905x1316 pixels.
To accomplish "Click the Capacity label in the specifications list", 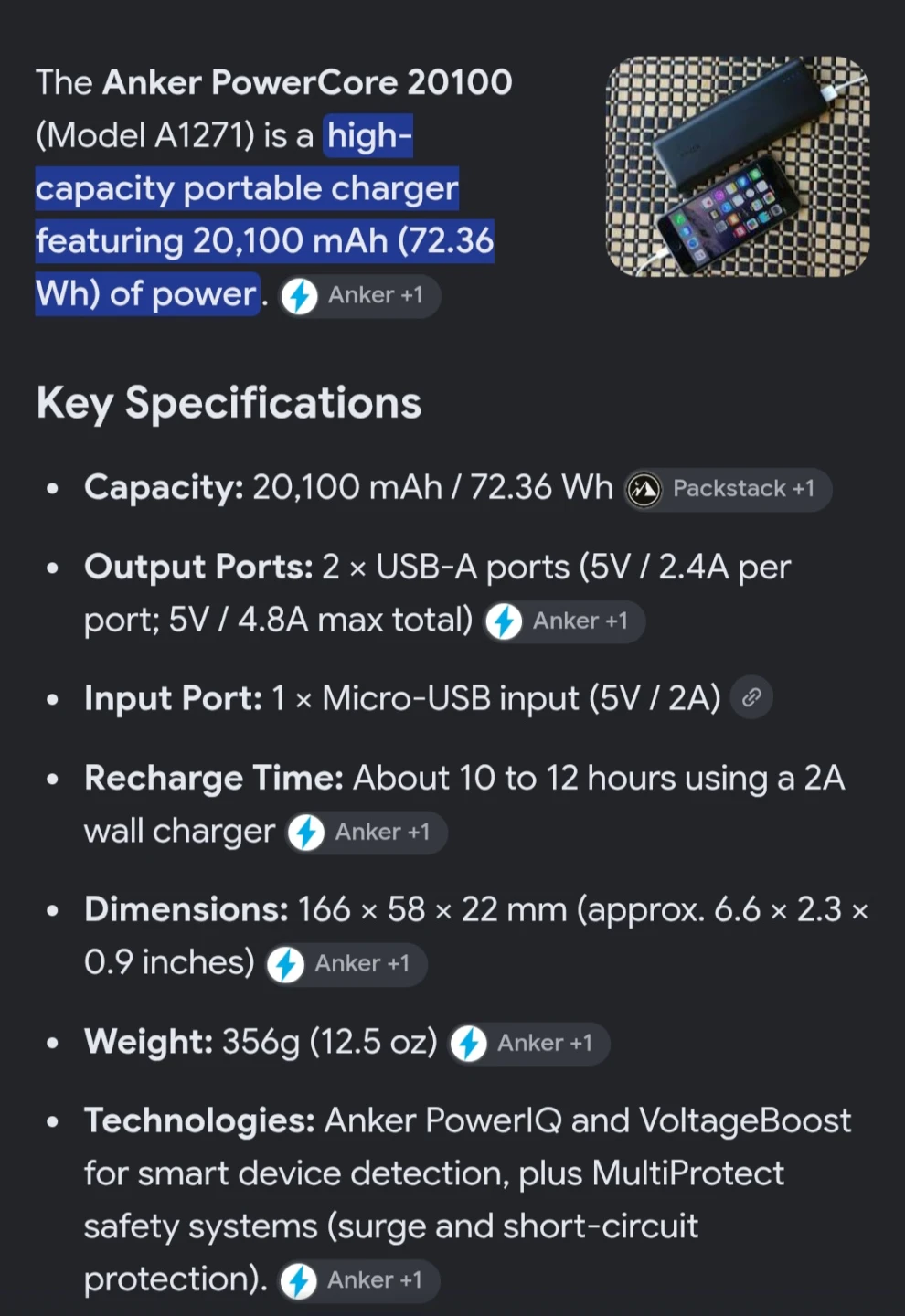I will (x=164, y=488).
